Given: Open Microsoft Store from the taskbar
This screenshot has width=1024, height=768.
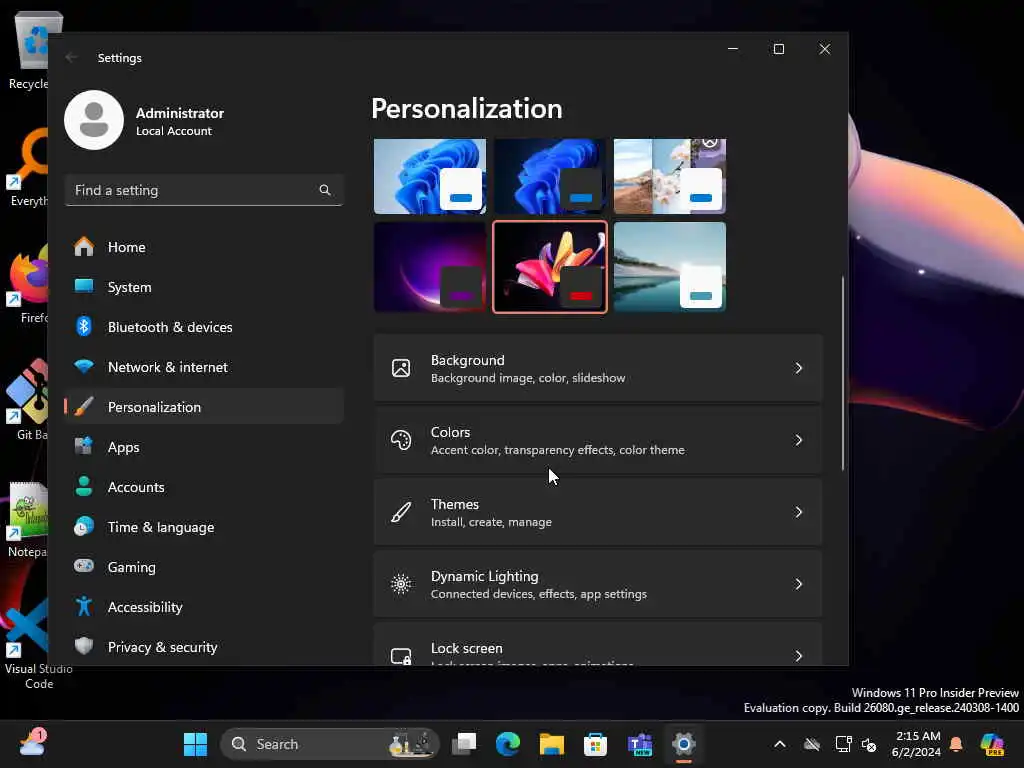Looking at the screenshot, I should 596,744.
